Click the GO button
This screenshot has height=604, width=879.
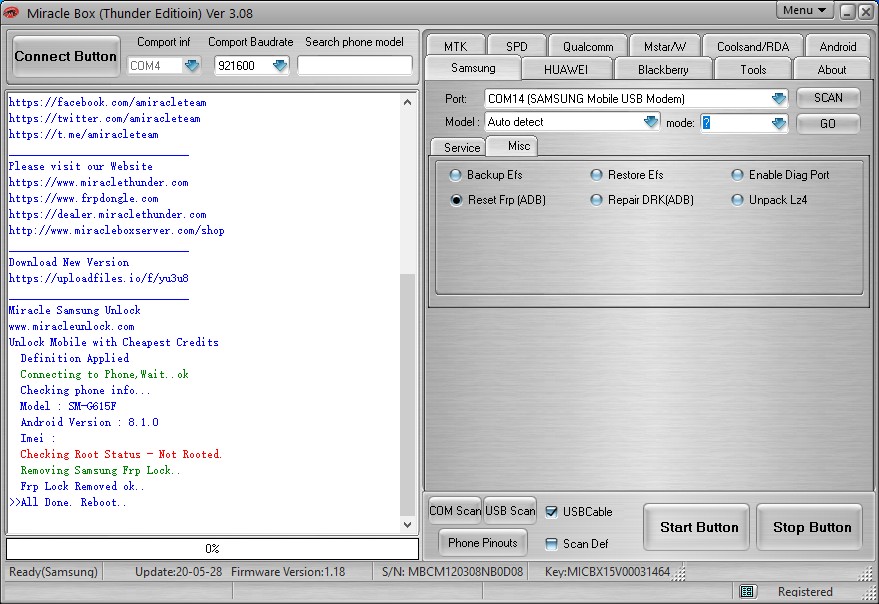tap(827, 123)
